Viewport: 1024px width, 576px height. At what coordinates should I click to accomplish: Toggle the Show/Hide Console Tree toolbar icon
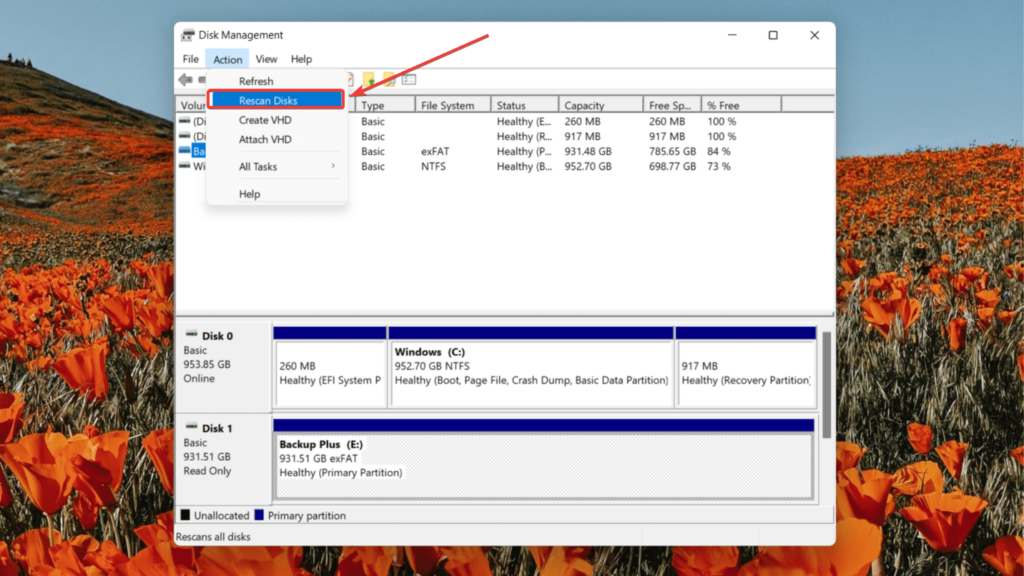point(409,80)
